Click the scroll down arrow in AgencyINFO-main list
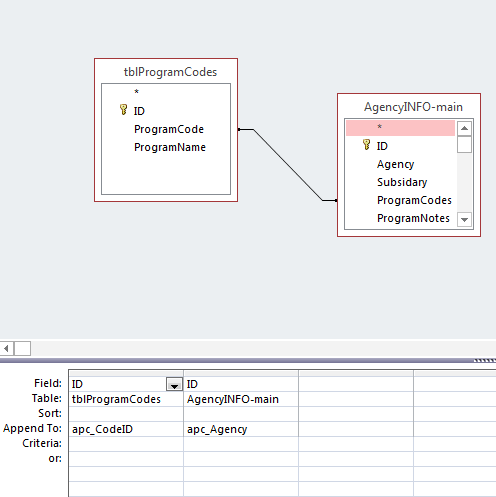 464,219
